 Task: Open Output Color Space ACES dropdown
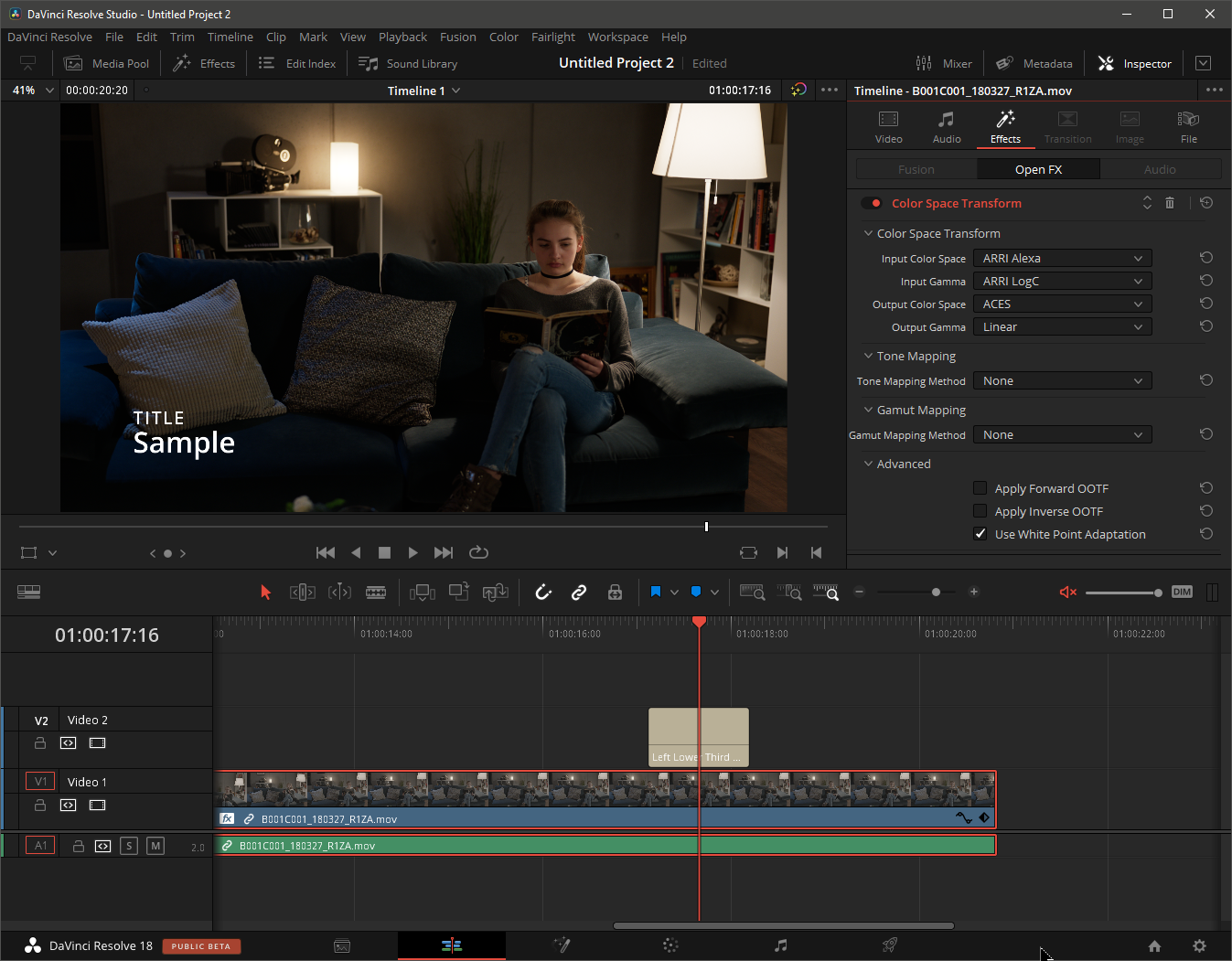tap(1062, 304)
